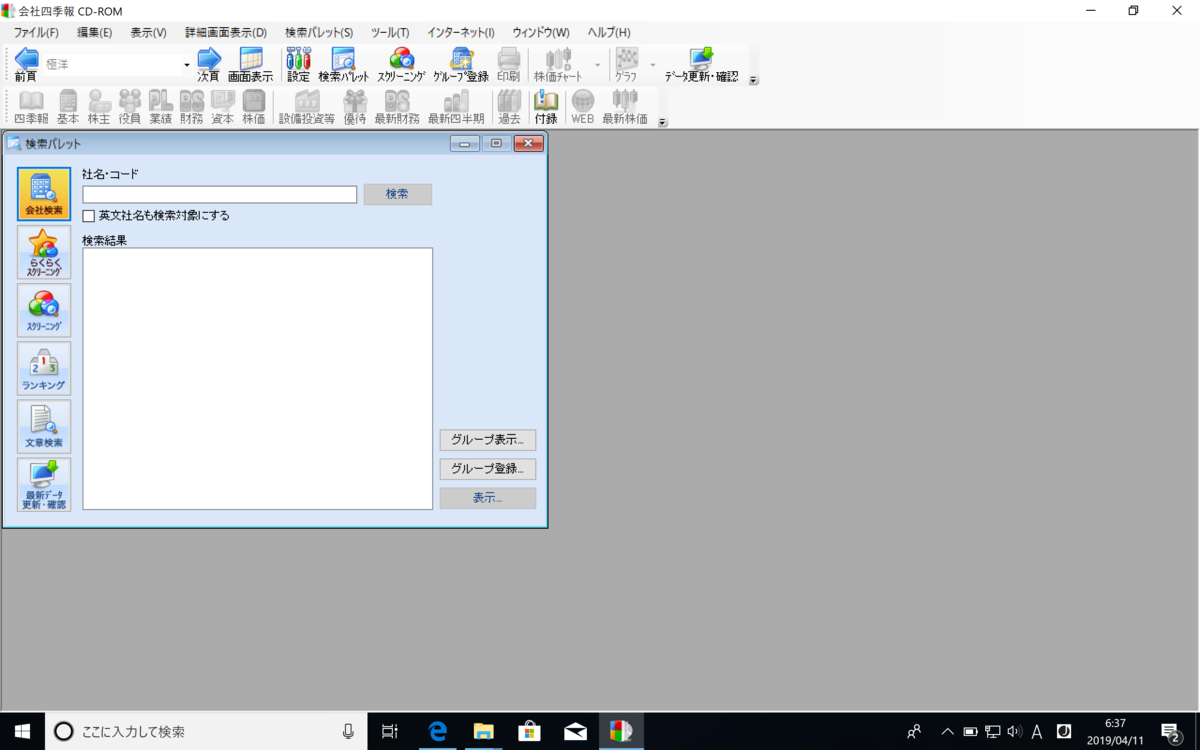Screen dimensions: 1200x750
Task: Open the 最新株価 icon
Action: (x=625, y=107)
